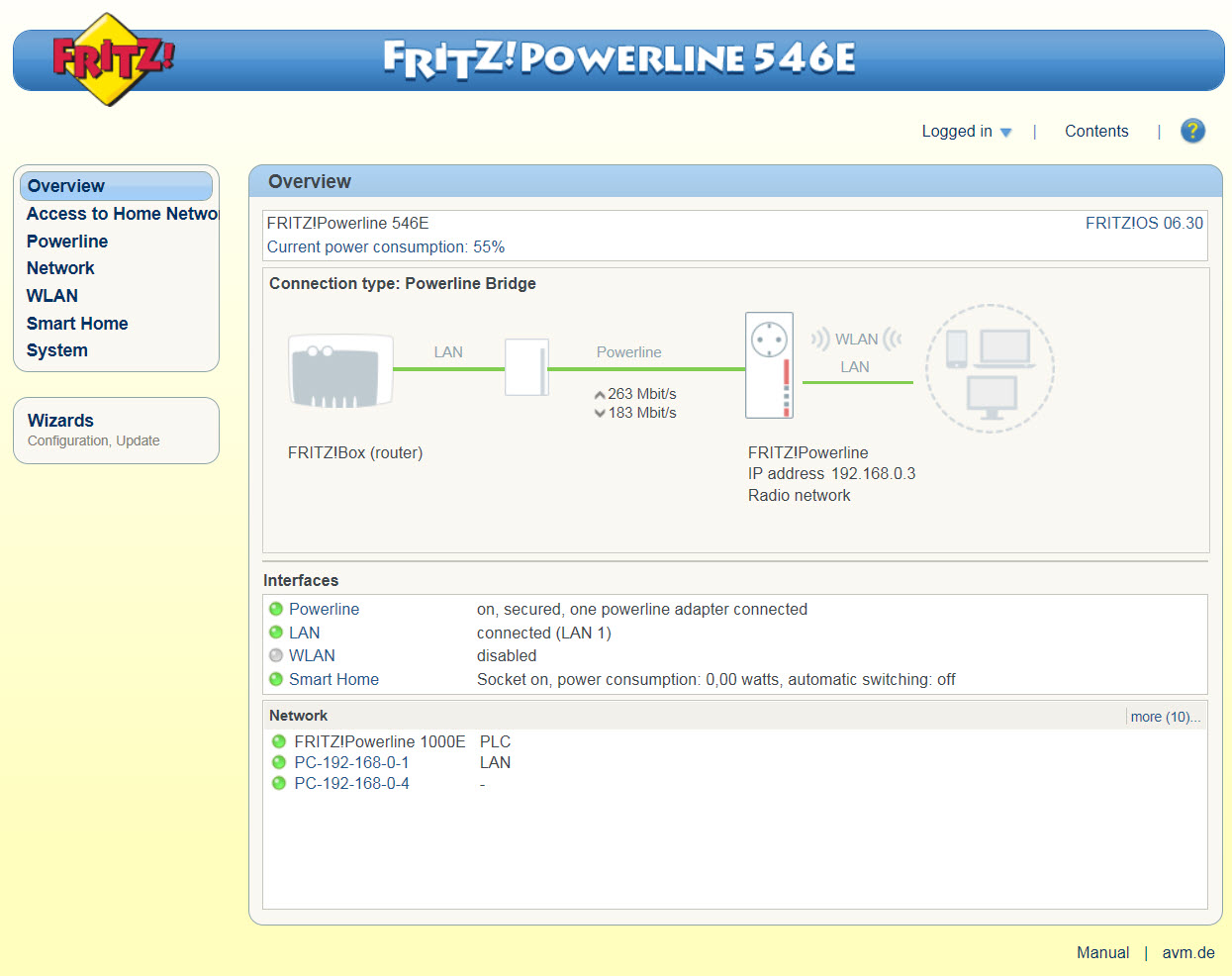Viewport: 1232px width, 976px height.
Task: Click status dot for FRITZ!Powerline 1000E
Action: [279, 741]
